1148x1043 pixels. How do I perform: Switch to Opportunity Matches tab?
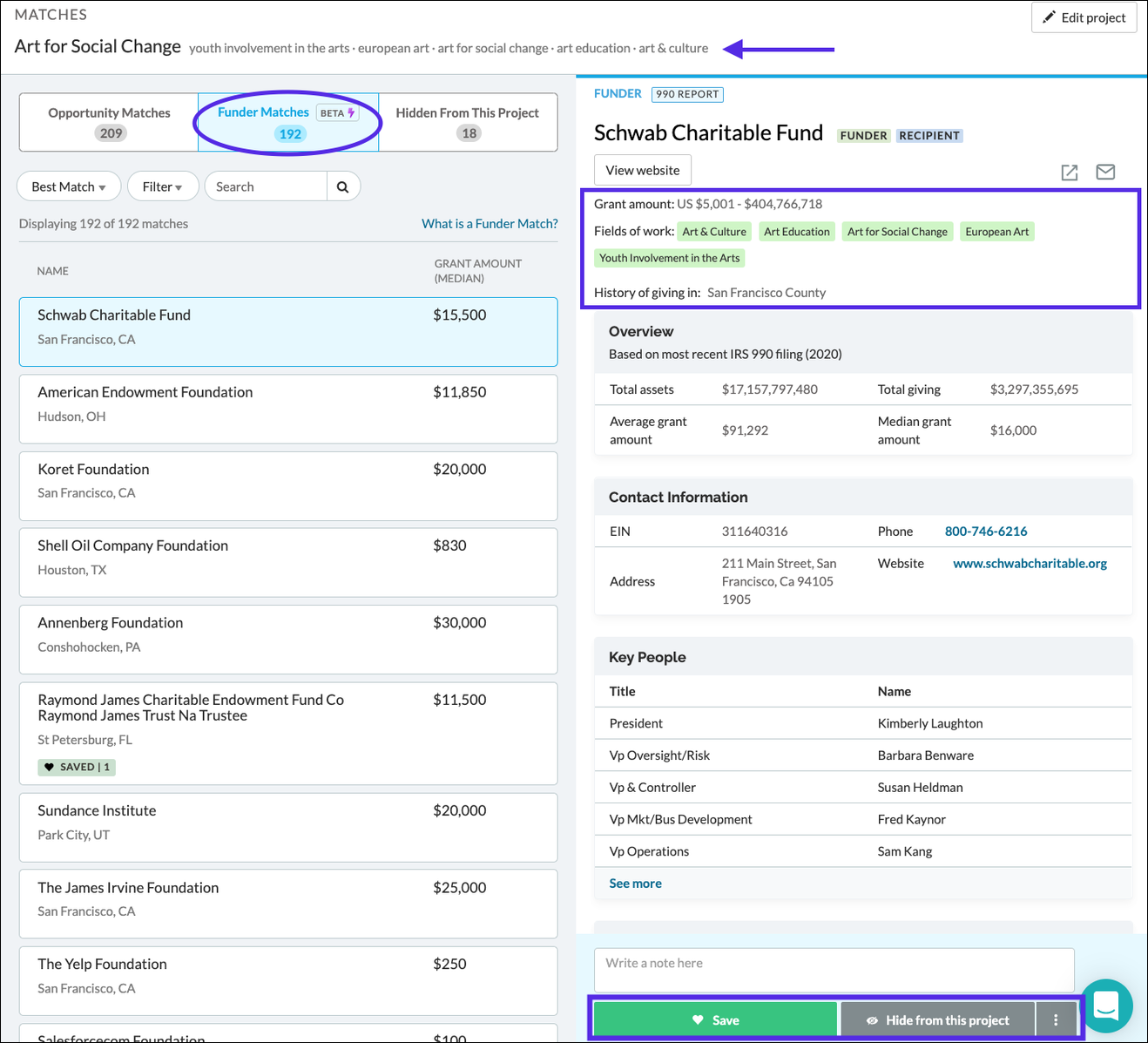point(110,122)
